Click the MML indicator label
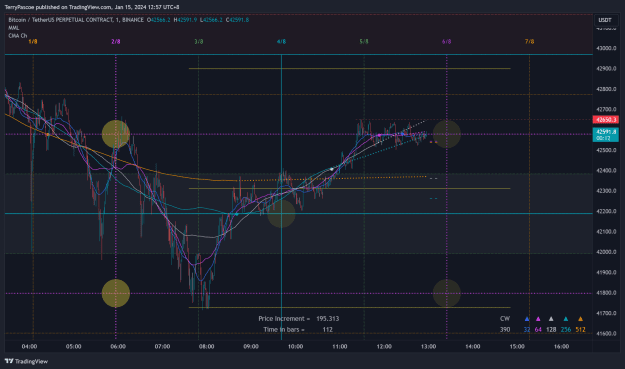This screenshot has height=369, width=625. tap(14, 27)
